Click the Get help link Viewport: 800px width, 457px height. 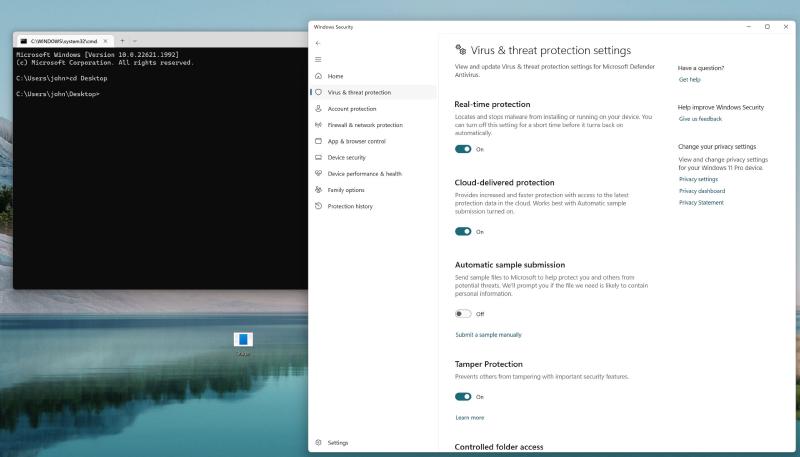[x=689, y=80]
